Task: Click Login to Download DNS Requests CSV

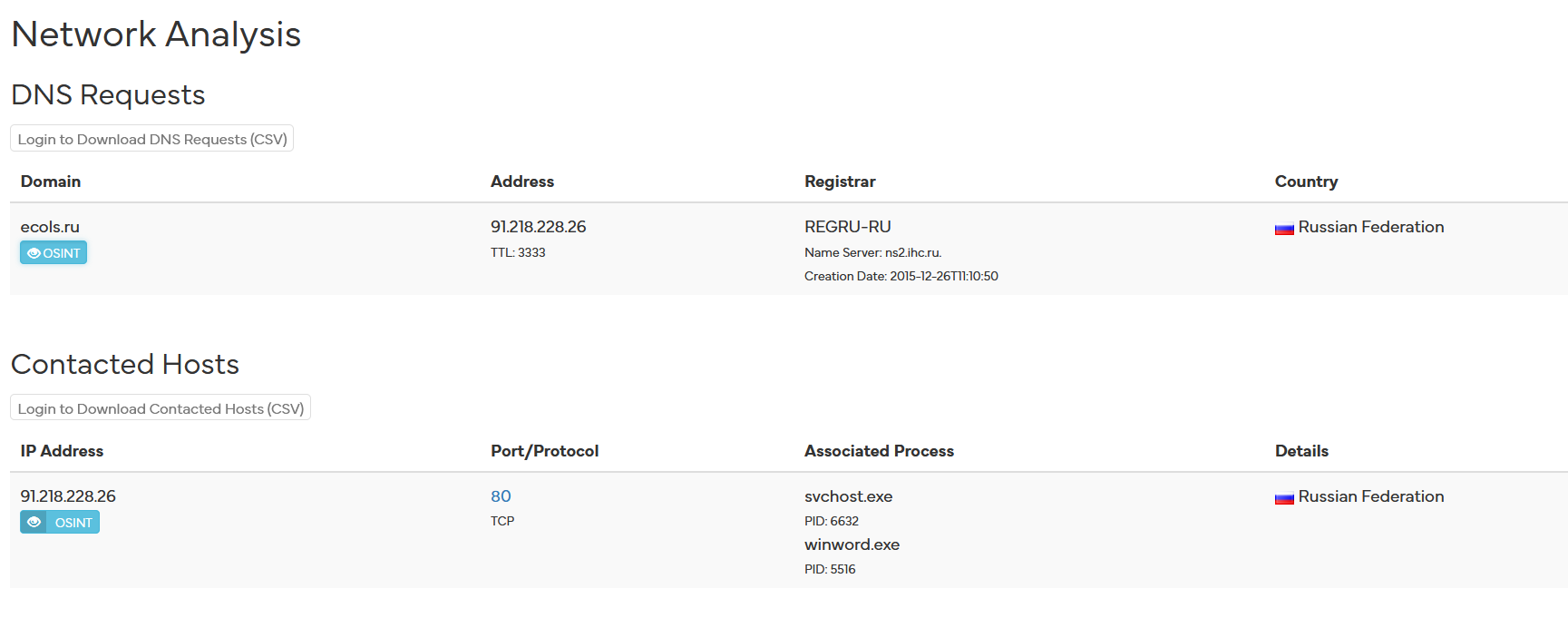Action: coord(151,138)
